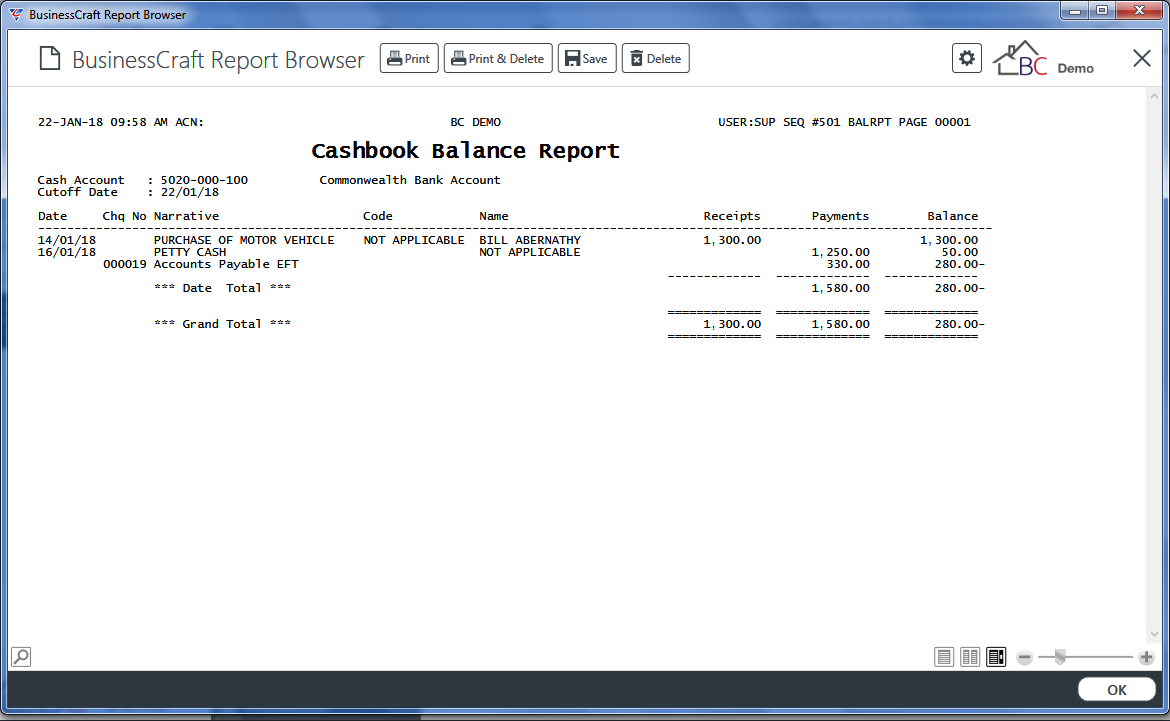This screenshot has height=721, width=1170.
Task: Click the scrollbar down arrow
Action: point(1154,634)
